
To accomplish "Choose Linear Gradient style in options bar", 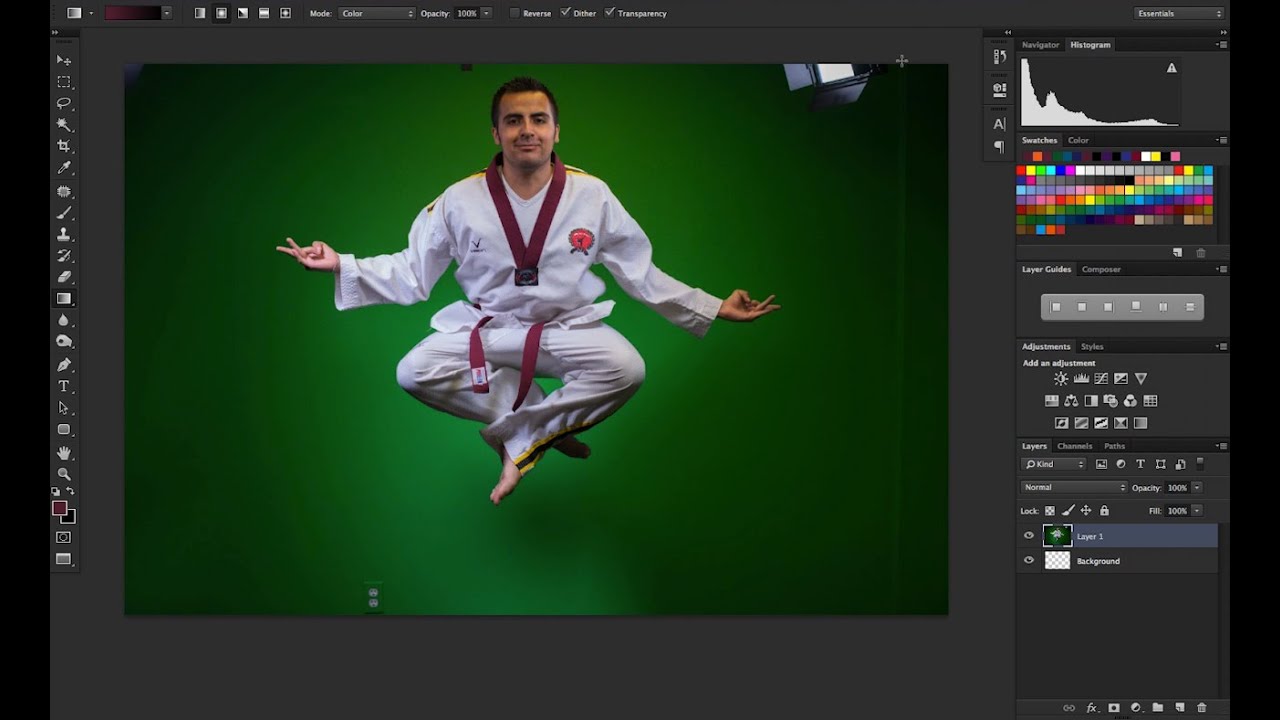I will coord(200,13).
